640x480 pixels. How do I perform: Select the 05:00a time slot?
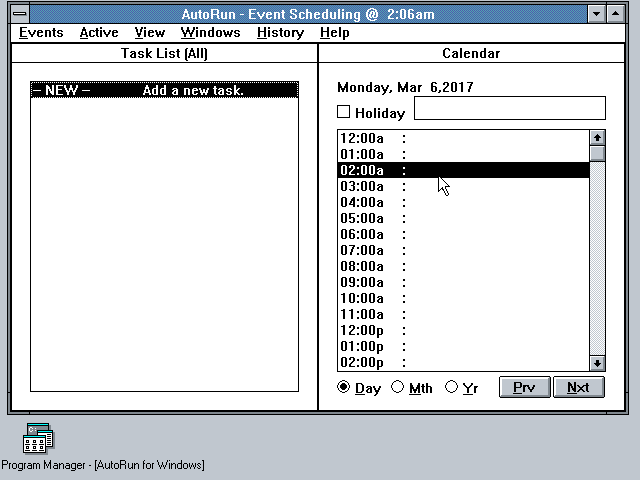(x=464, y=218)
